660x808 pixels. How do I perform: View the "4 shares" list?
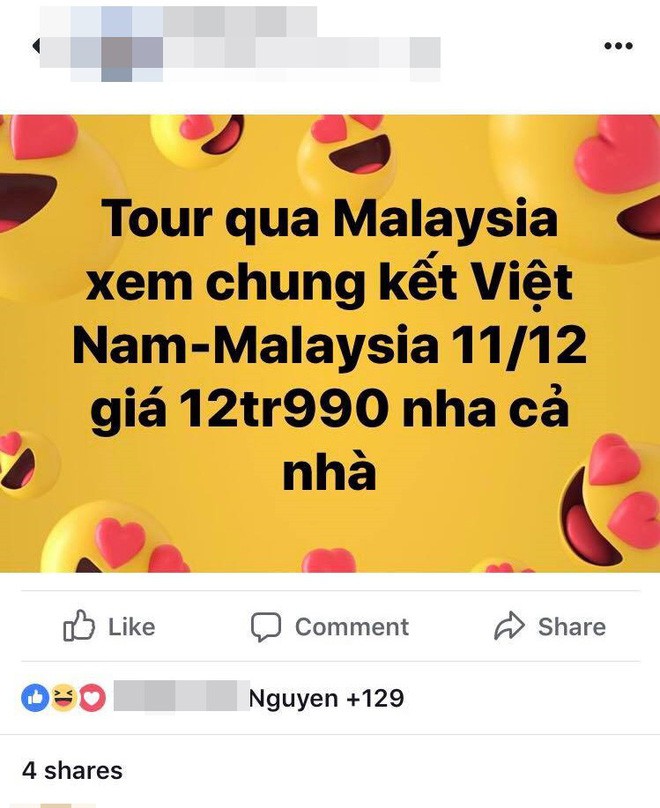pos(72,771)
